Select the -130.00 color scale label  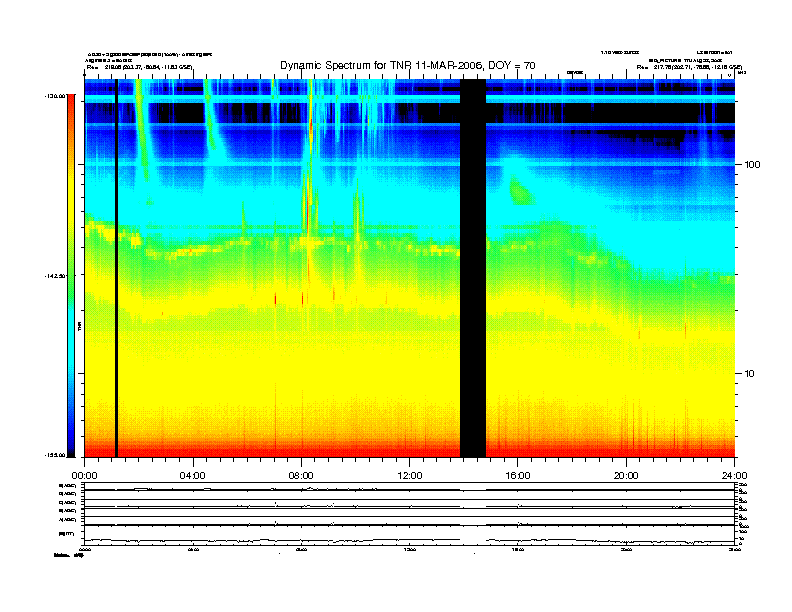pos(56,95)
